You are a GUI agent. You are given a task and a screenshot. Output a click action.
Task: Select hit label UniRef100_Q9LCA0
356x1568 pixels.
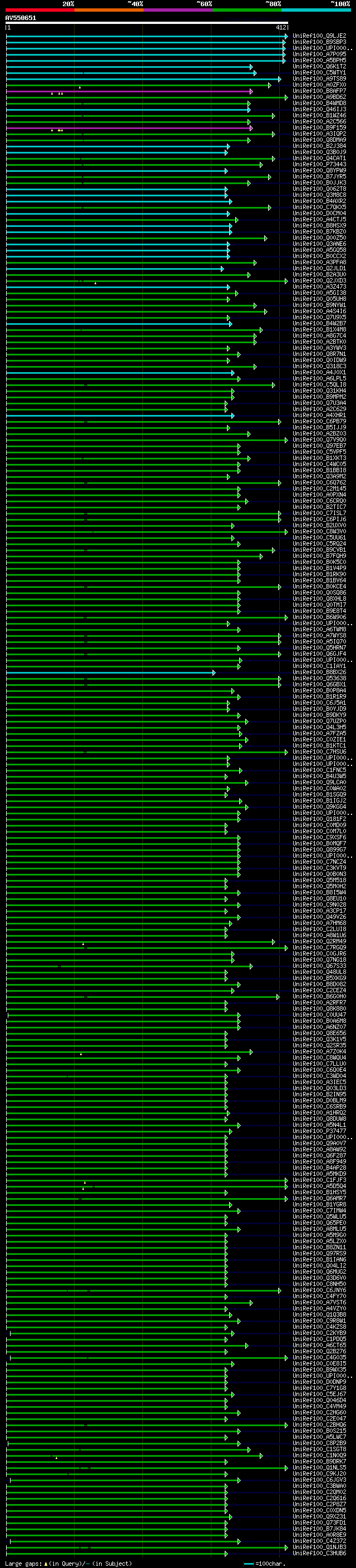(319, 783)
